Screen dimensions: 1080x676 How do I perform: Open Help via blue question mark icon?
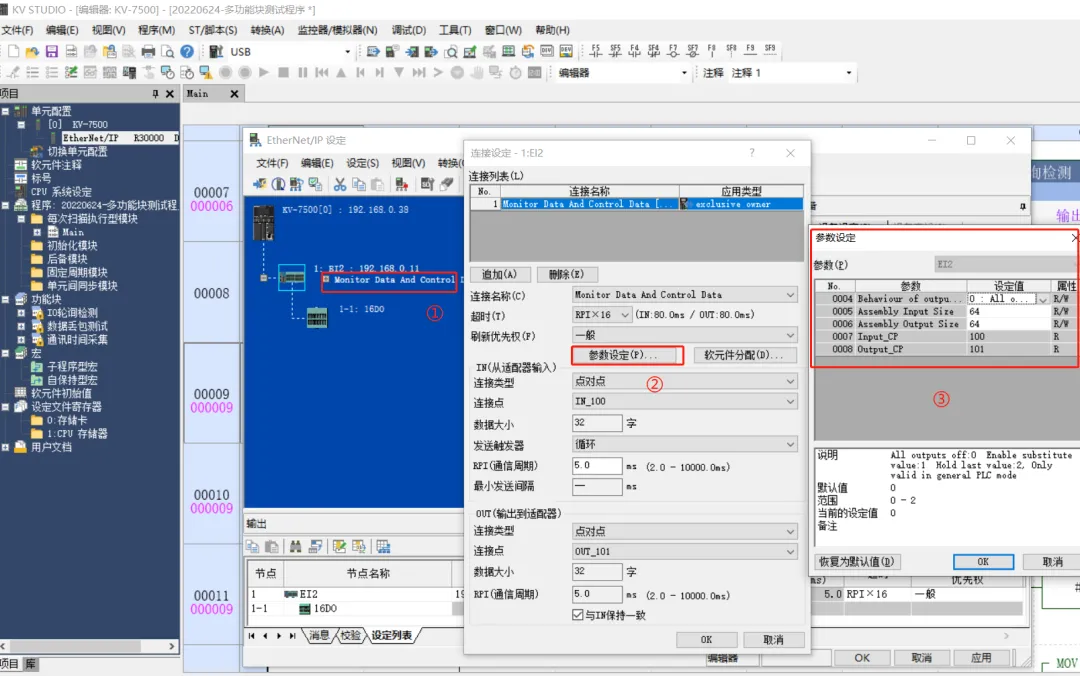(x=187, y=51)
